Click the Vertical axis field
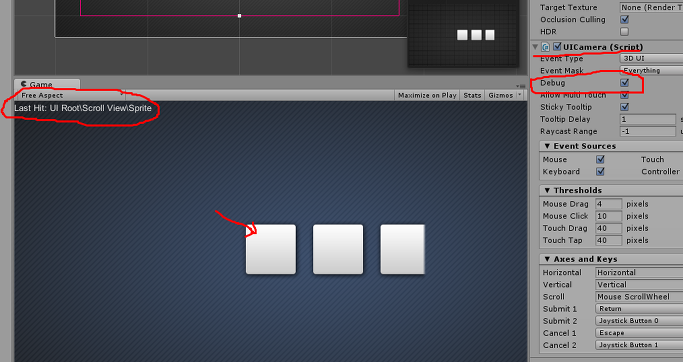The image size is (683, 362). click(x=639, y=285)
